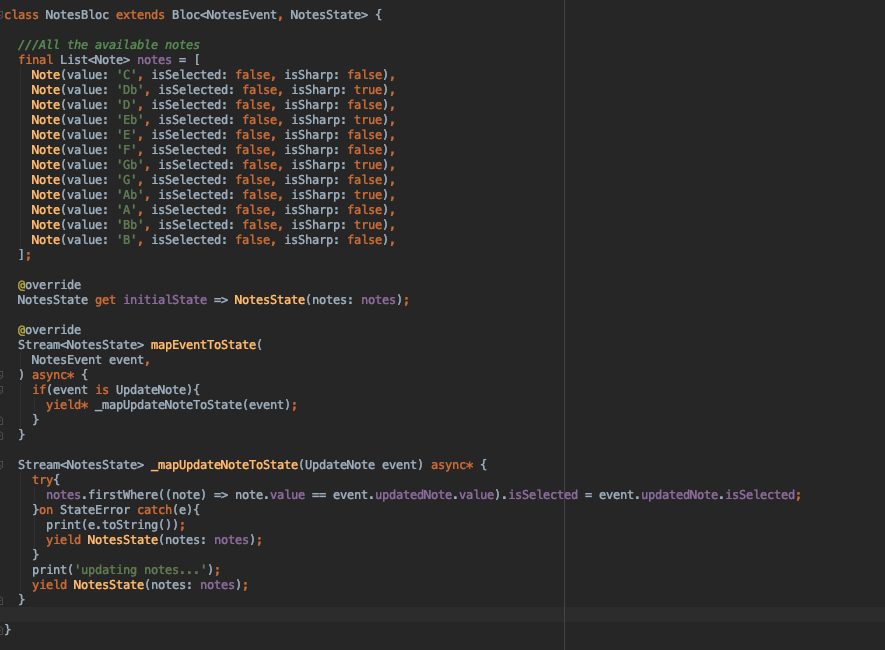Click the string literal 'F'
This screenshot has width=885, height=650.
126,150
